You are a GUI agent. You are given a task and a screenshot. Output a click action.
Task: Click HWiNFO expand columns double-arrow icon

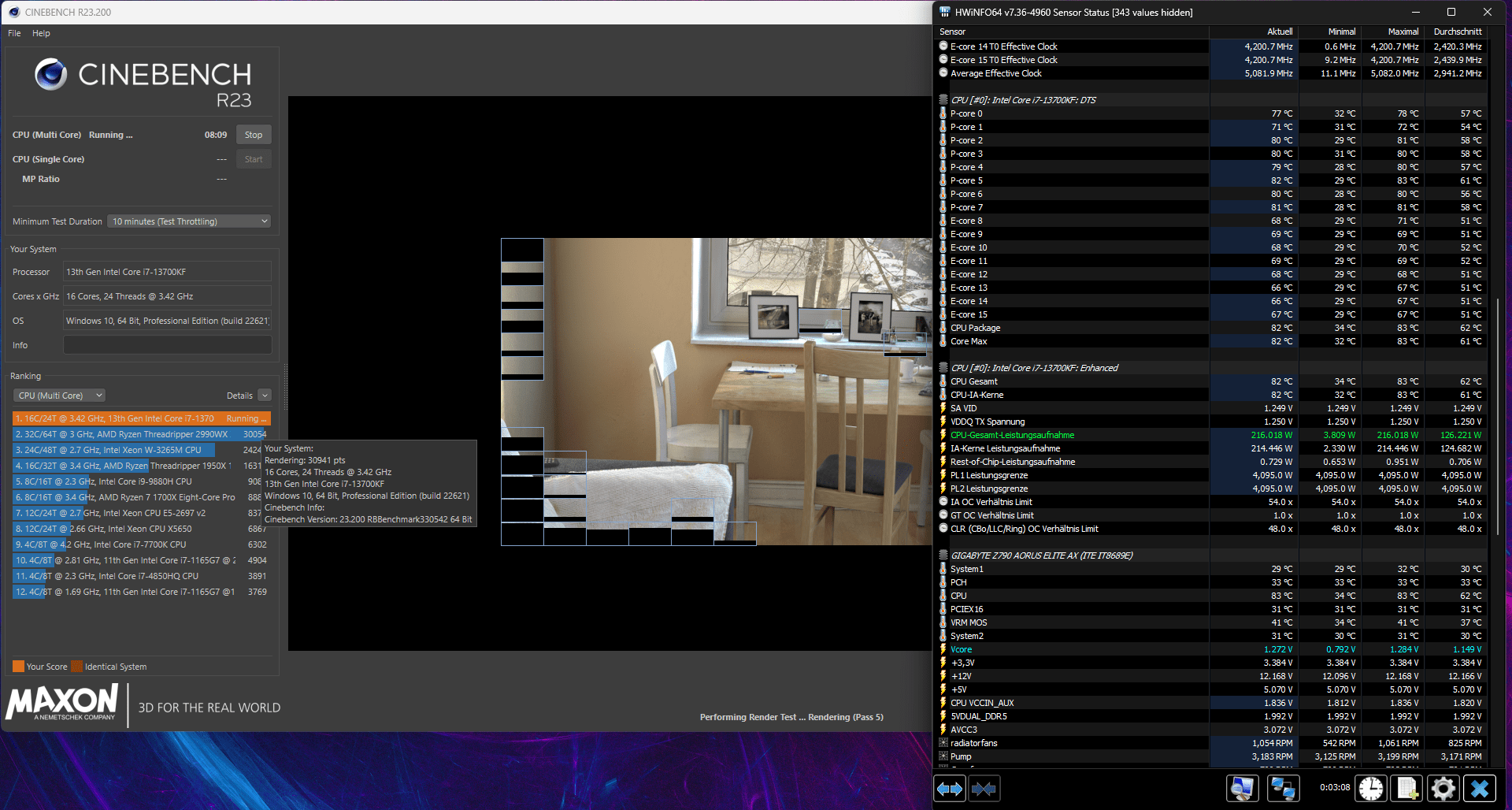point(950,788)
